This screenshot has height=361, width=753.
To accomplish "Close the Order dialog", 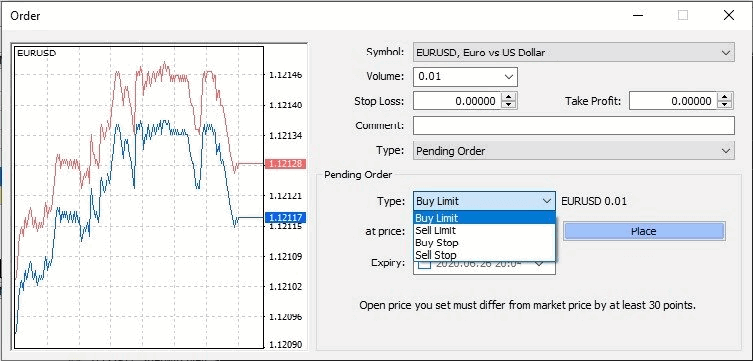I will [729, 15].
